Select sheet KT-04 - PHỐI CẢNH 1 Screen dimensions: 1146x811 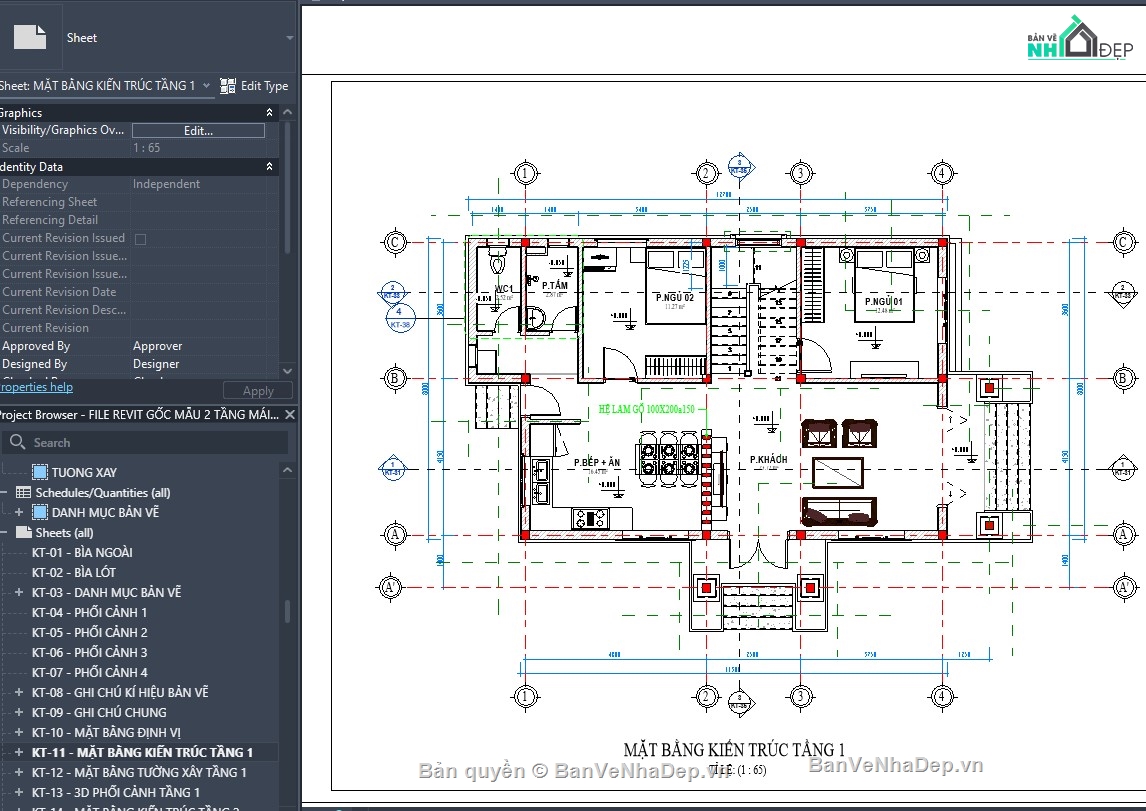(89, 612)
